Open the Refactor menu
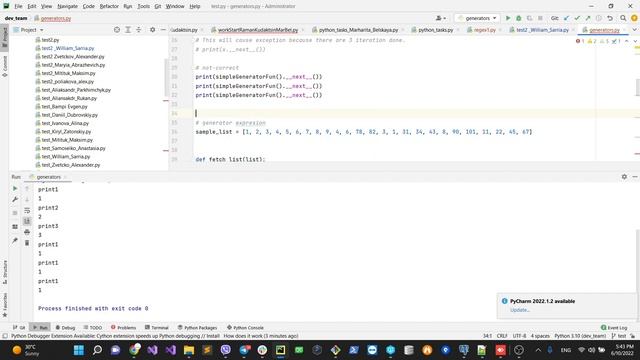Screen dimensions: 640x360 [109, 6]
